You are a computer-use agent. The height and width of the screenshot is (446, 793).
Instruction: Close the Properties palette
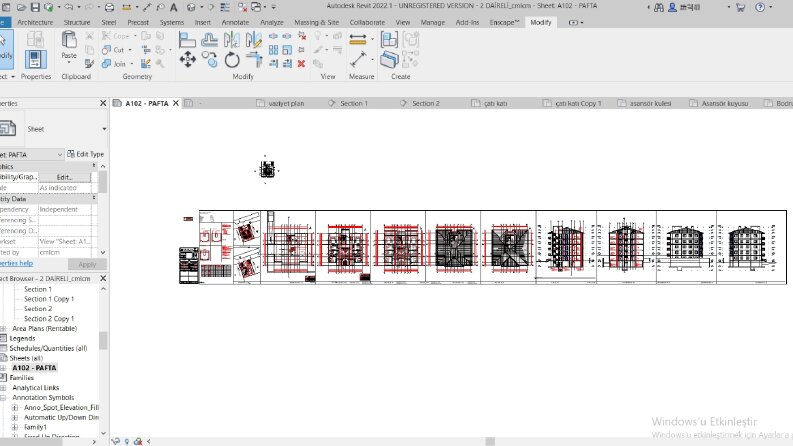click(x=103, y=103)
